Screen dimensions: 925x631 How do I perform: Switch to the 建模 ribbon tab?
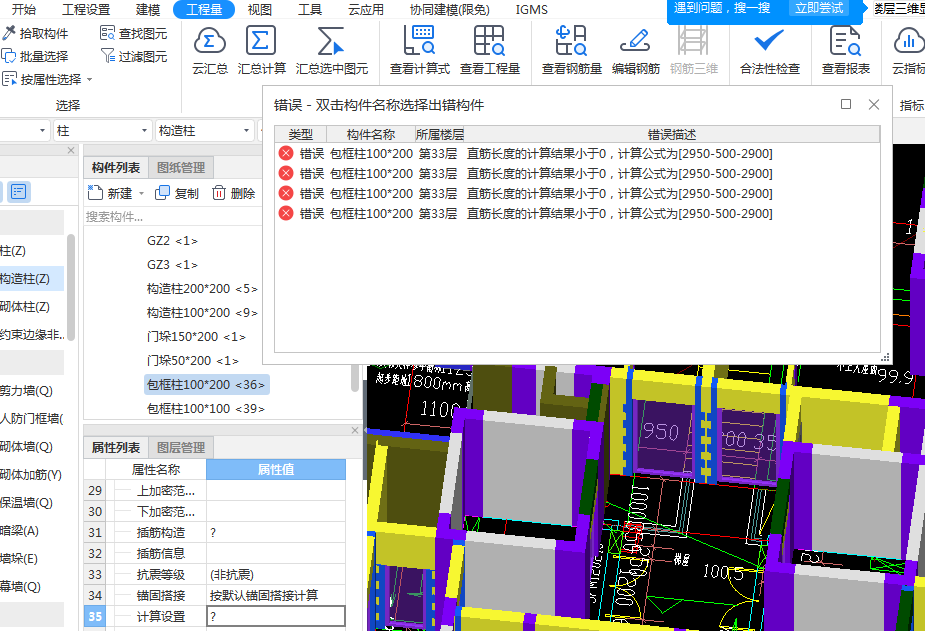(147, 9)
